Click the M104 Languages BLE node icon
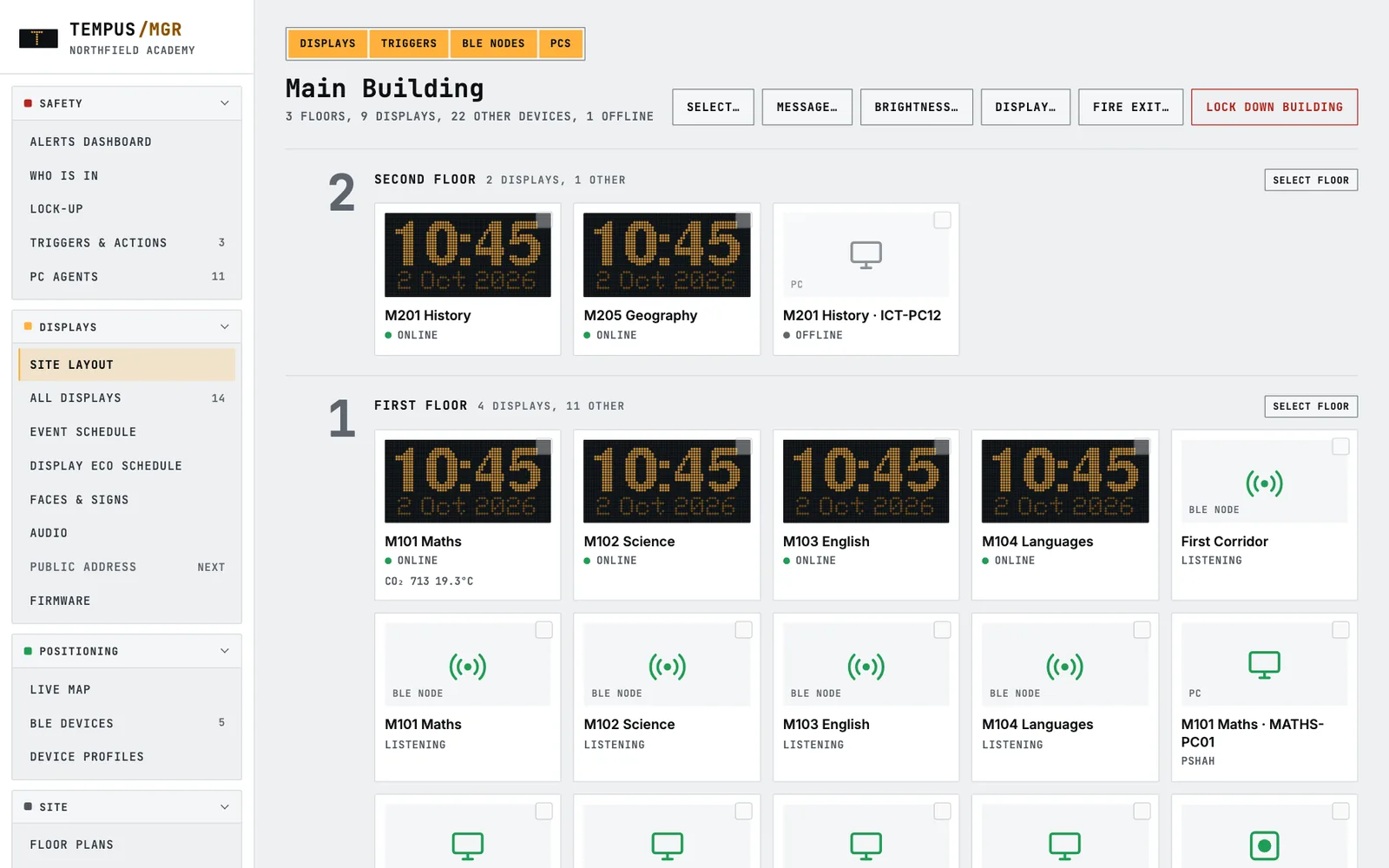Viewport: 1389px width, 868px height. (1064, 667)
